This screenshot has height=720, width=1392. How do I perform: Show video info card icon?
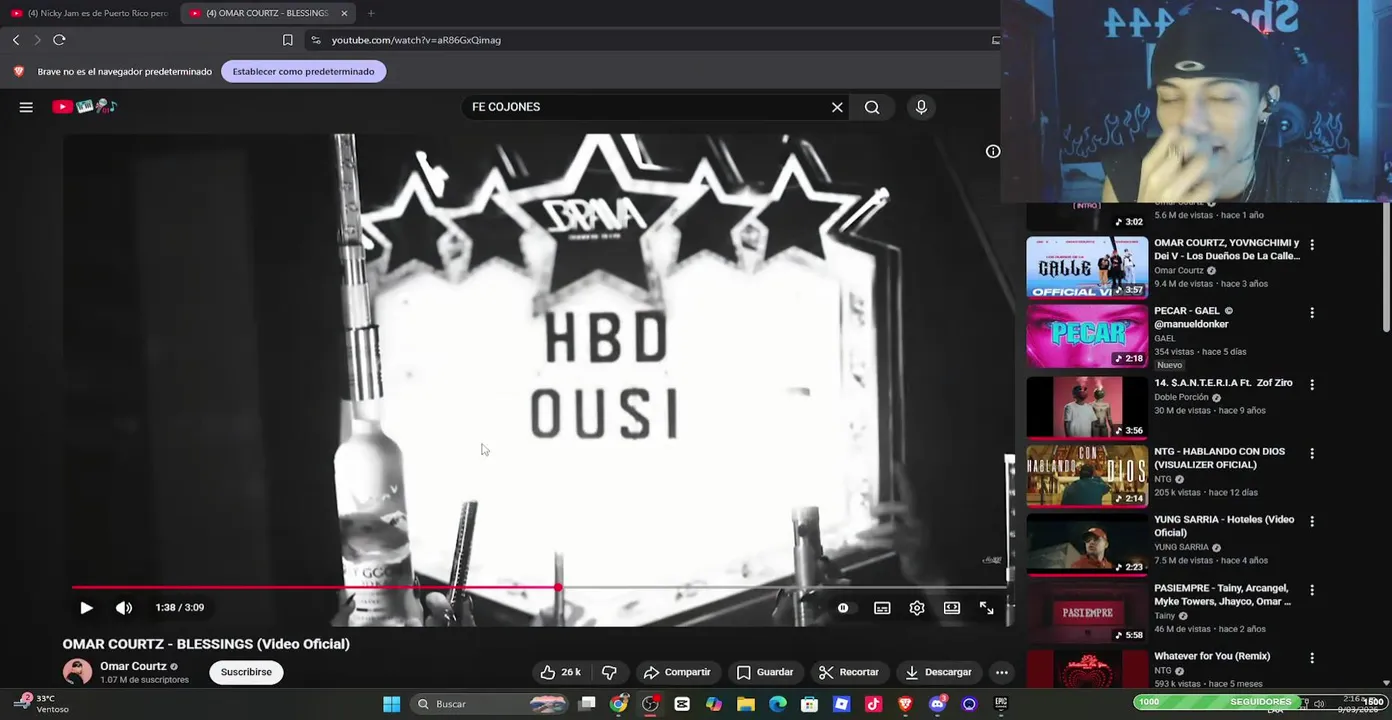click(x=993, y=151)
